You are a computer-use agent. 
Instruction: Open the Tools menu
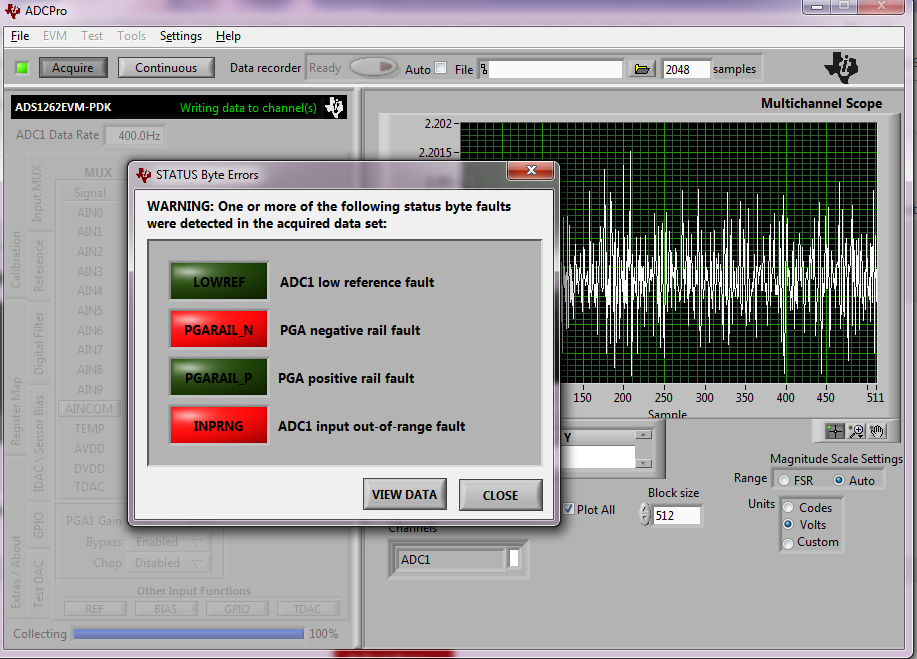132,36
